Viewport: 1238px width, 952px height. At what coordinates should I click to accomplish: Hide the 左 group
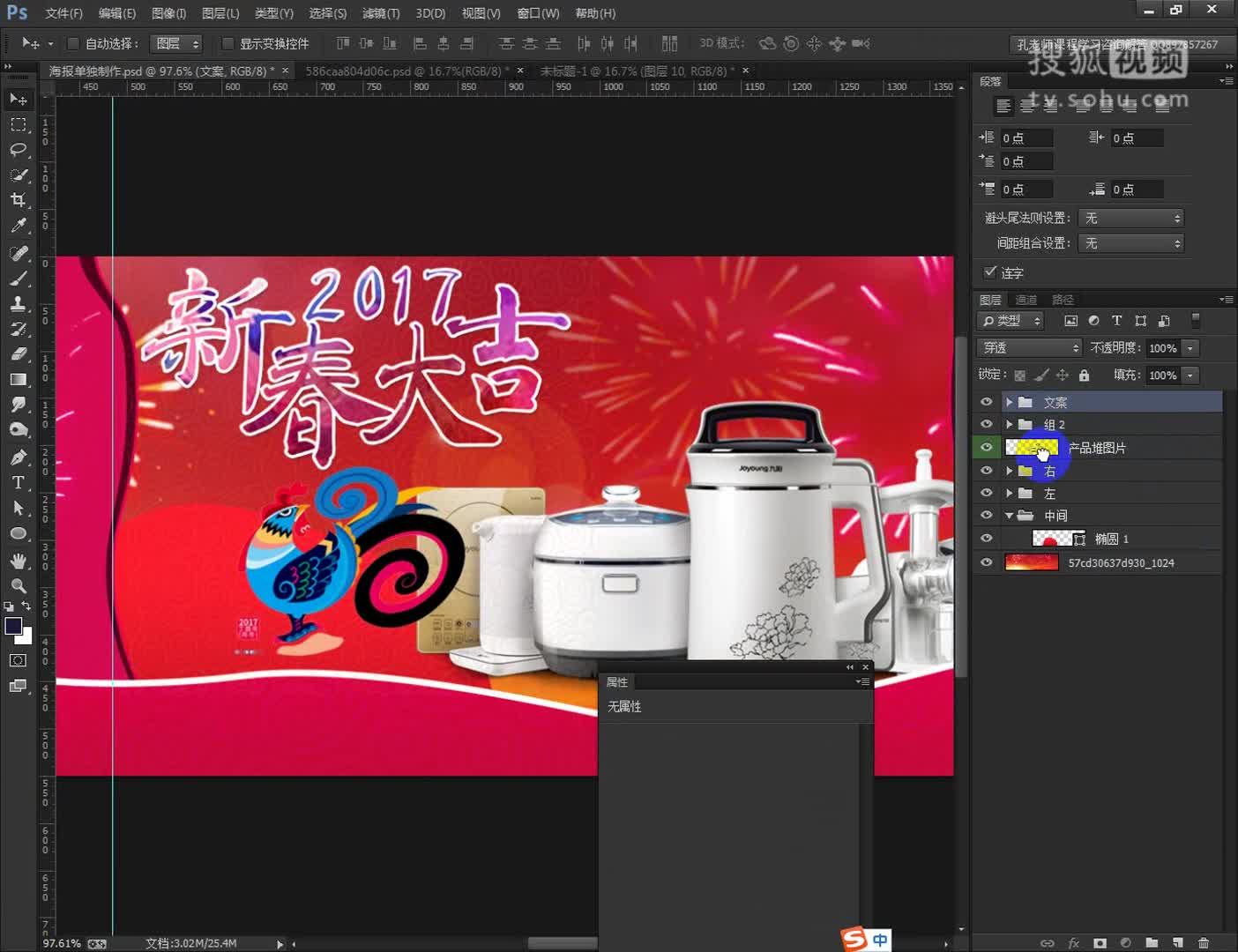987,493
